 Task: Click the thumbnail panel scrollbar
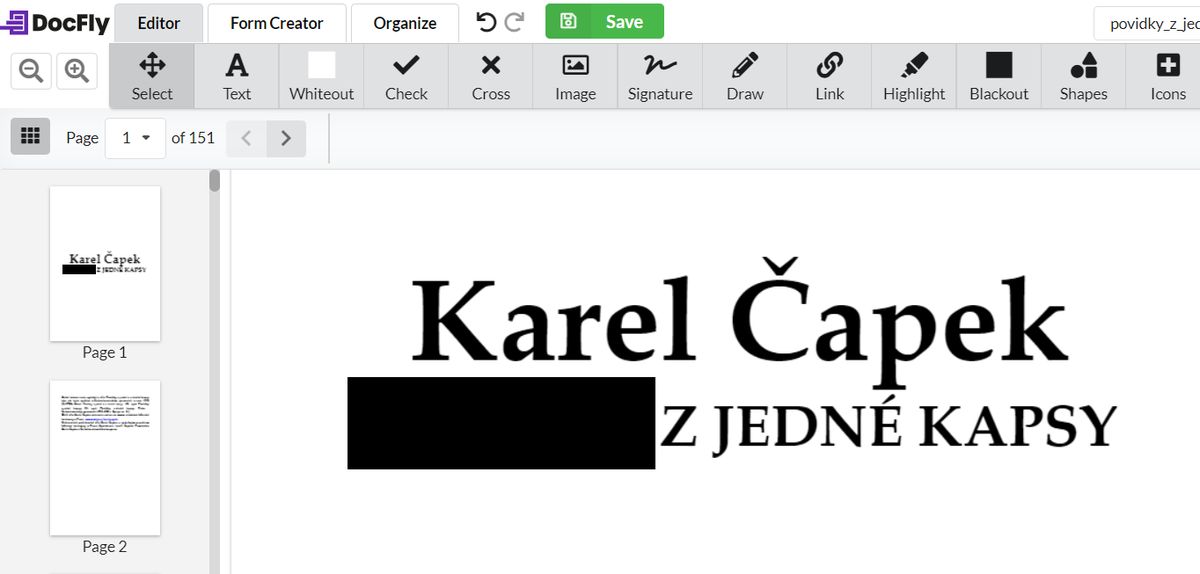(x=214, y=180)
